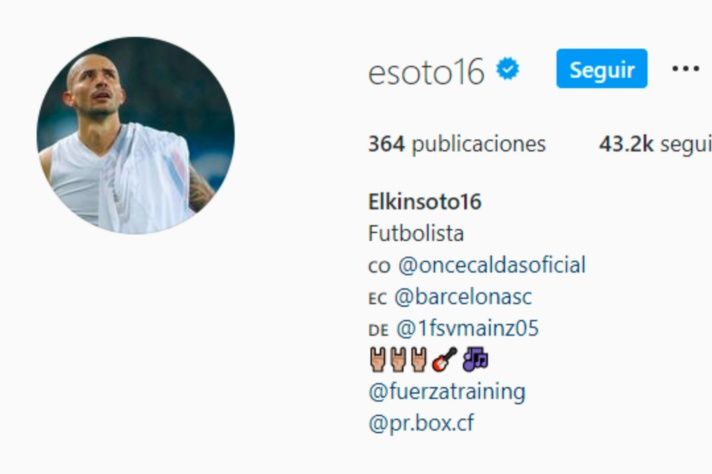Open the @barcelonasc profile link
This screenshot has height=474, width=712.
point(463,296)
